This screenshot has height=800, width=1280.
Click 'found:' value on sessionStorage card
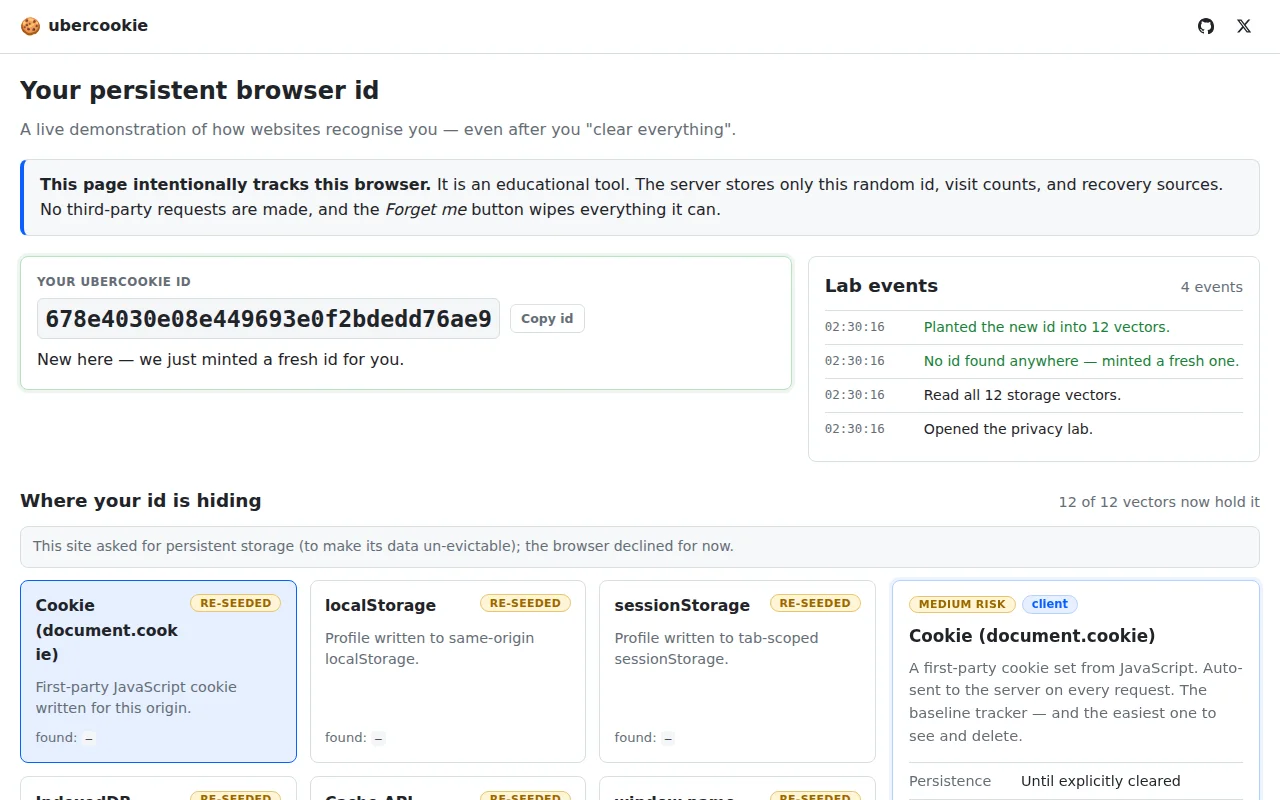point(668,738)
